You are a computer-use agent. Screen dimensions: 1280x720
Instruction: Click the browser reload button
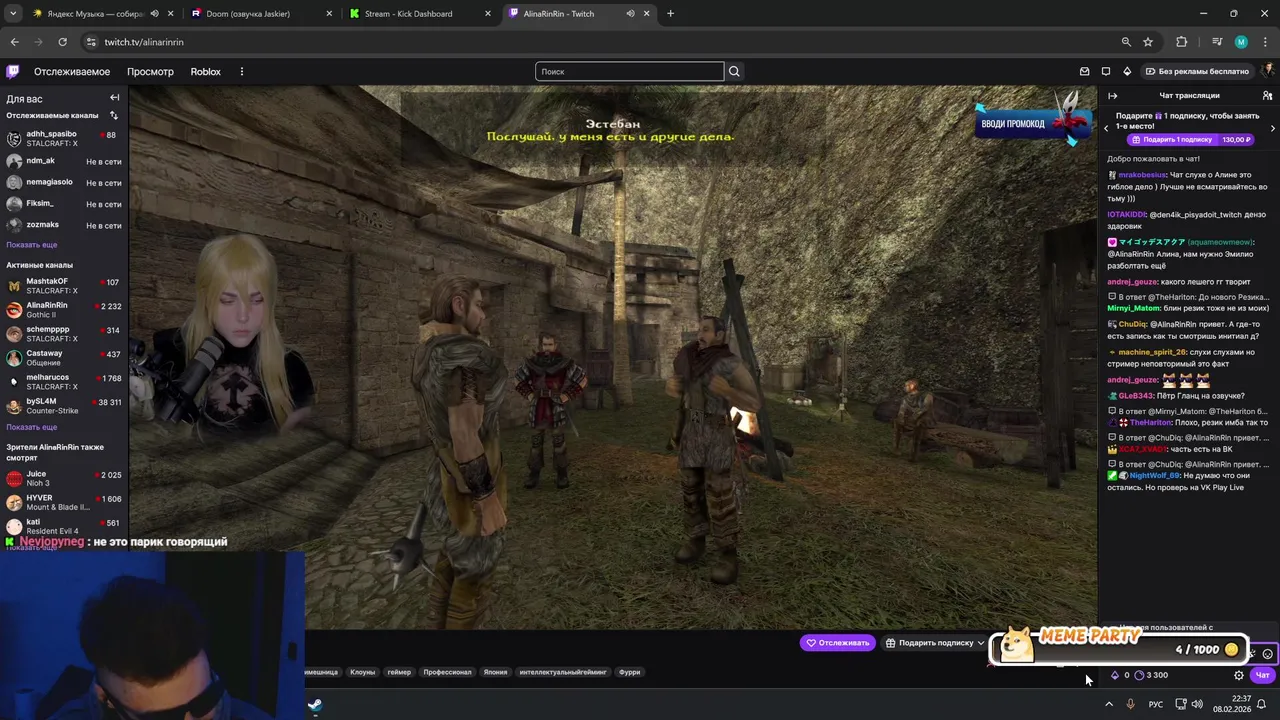(x=62, y=42)
